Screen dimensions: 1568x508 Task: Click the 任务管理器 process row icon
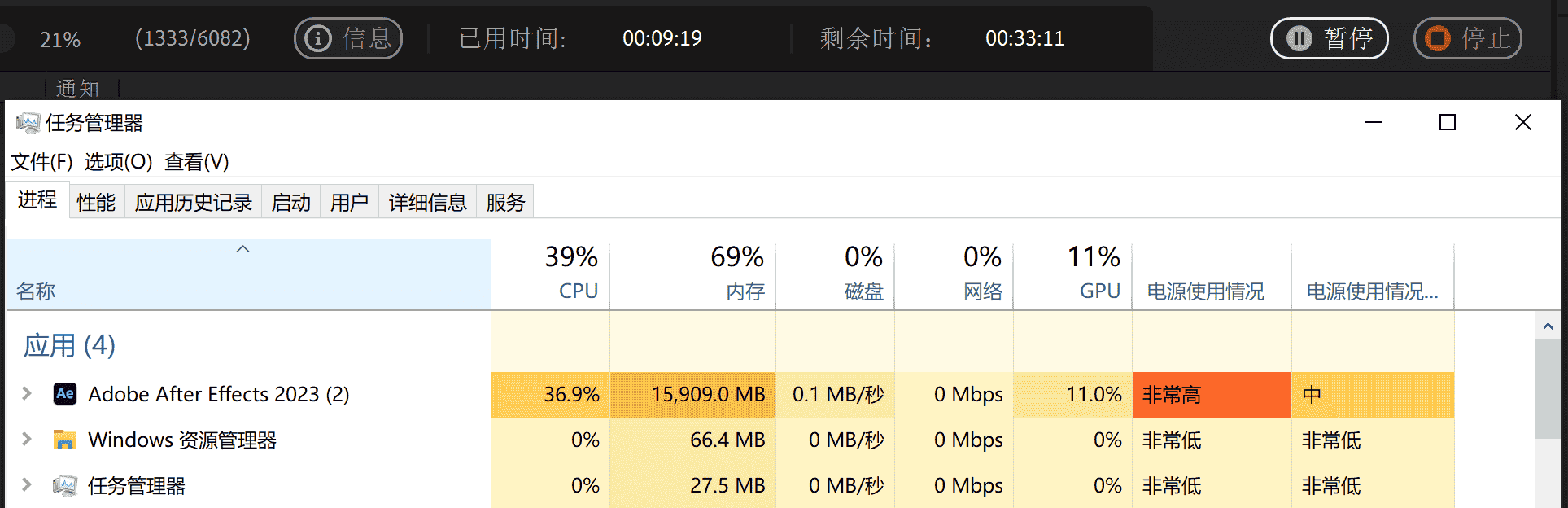tap(65, 486)
